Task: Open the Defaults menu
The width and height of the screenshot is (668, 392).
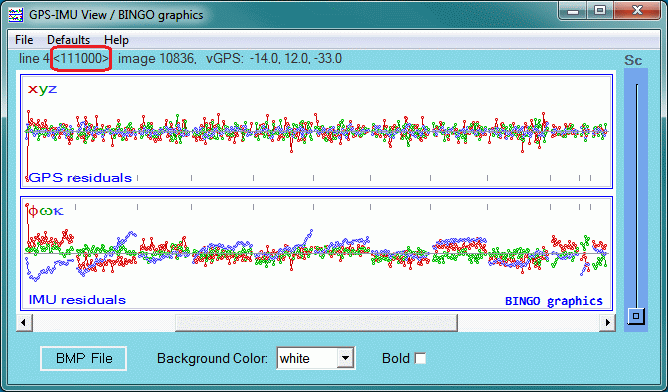Action: tap(69, 40)
